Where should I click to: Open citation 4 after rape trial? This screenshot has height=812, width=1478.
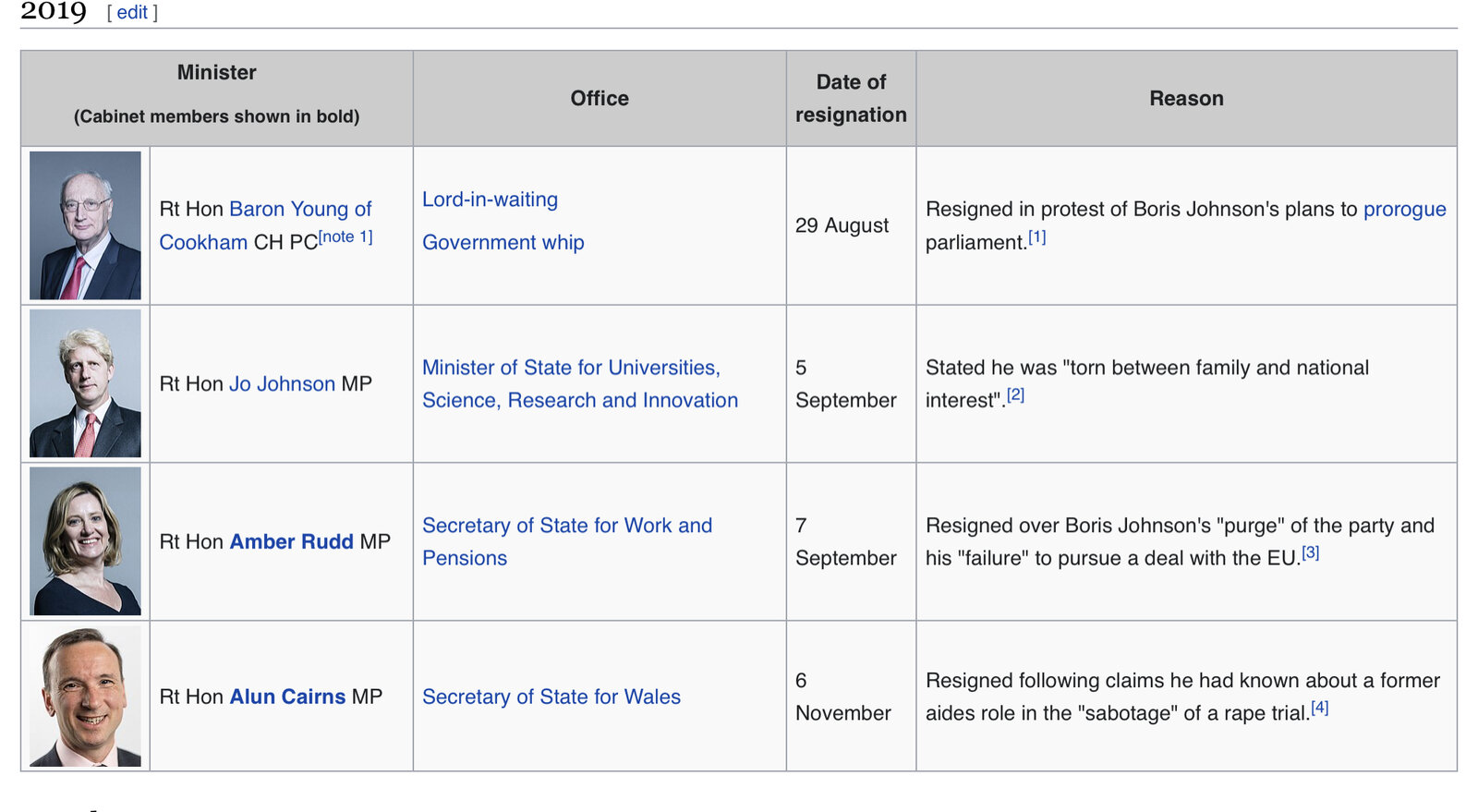pyautogui.click(x=1319, y=709)
